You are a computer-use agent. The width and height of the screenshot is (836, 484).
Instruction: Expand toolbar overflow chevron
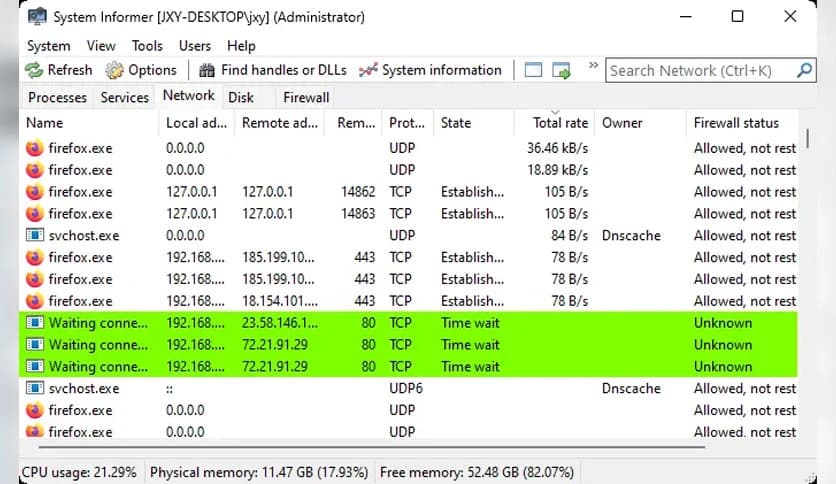click(x=593, y=65)
